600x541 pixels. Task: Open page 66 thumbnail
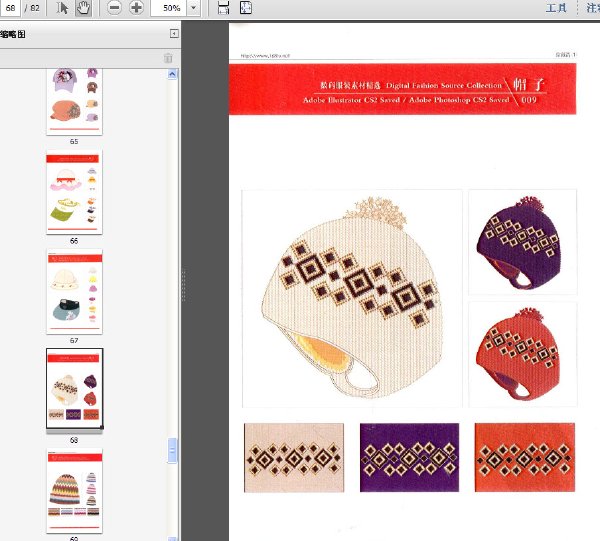[x=74, y=192]
